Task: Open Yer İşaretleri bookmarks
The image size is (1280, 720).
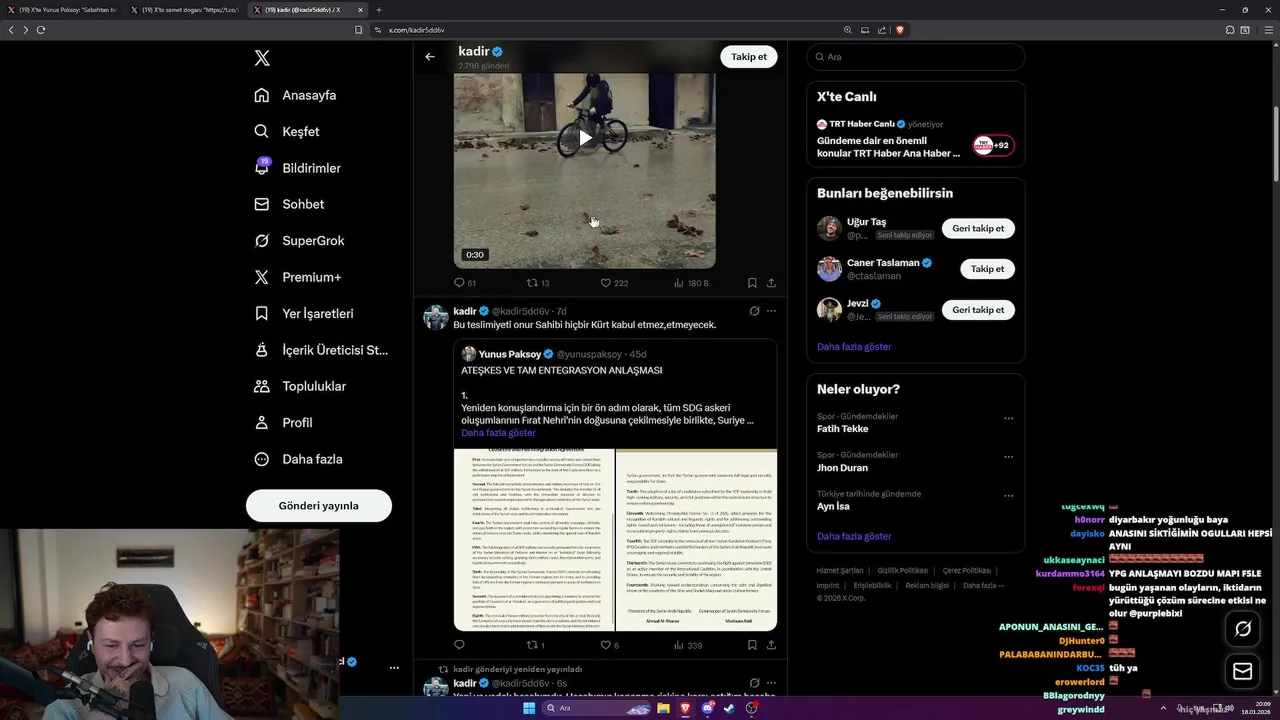Action: pos(303,313)
